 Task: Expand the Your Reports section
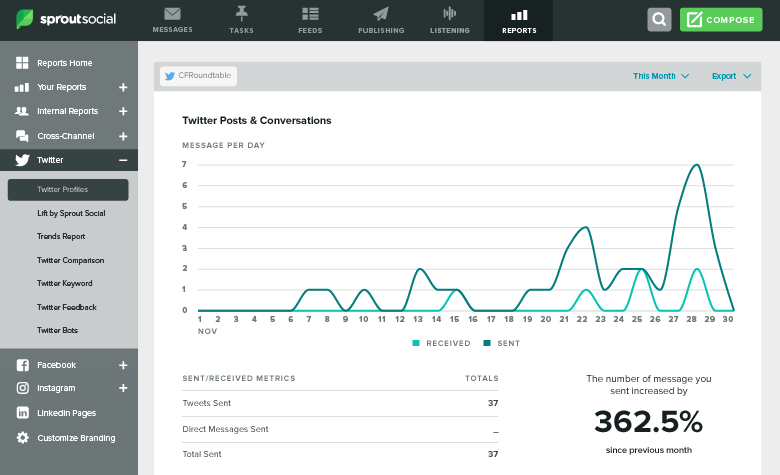click(123, 87)
